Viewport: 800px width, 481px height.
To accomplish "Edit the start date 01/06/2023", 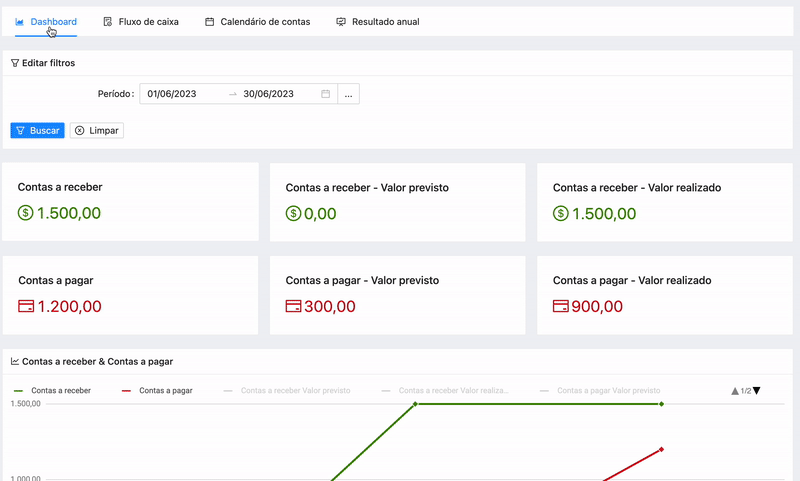I will (x=172, y=94).
